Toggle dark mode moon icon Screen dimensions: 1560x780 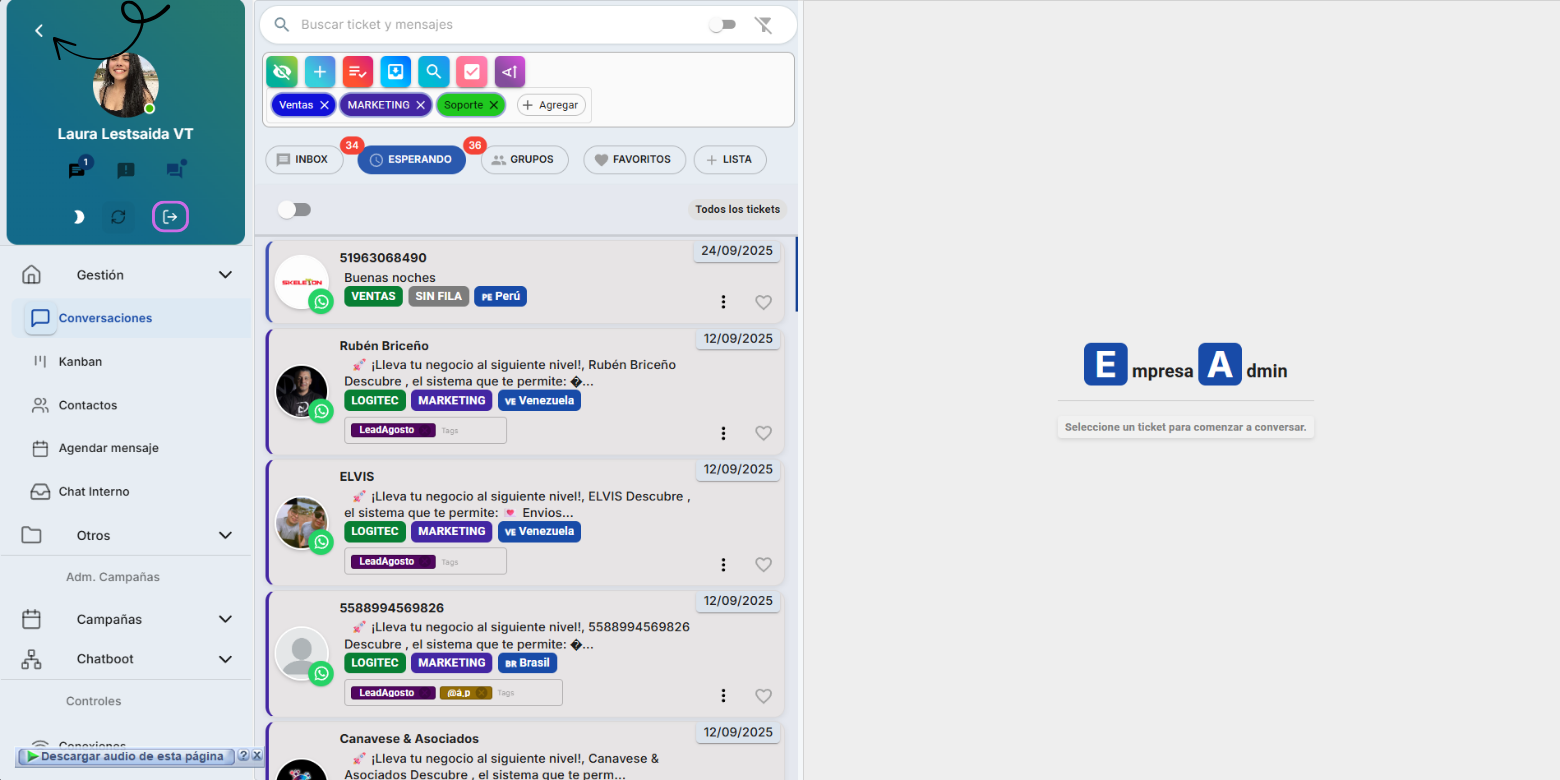click(78, 217)
